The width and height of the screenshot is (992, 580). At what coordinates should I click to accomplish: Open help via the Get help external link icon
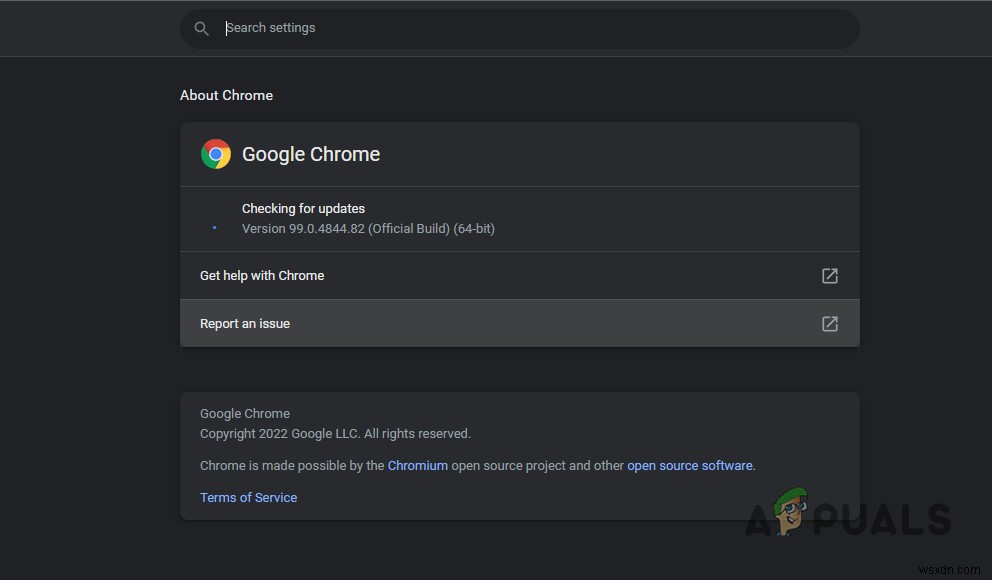pyautogui.click(x=829, y=275)
